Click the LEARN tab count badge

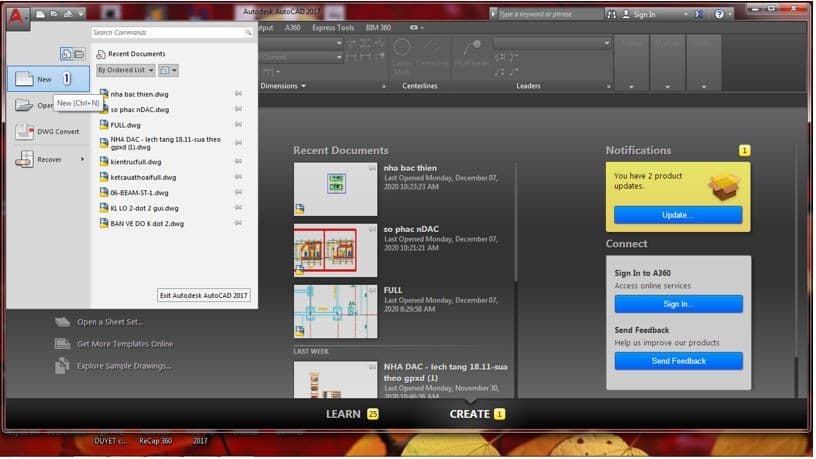[x=374, y=415]
